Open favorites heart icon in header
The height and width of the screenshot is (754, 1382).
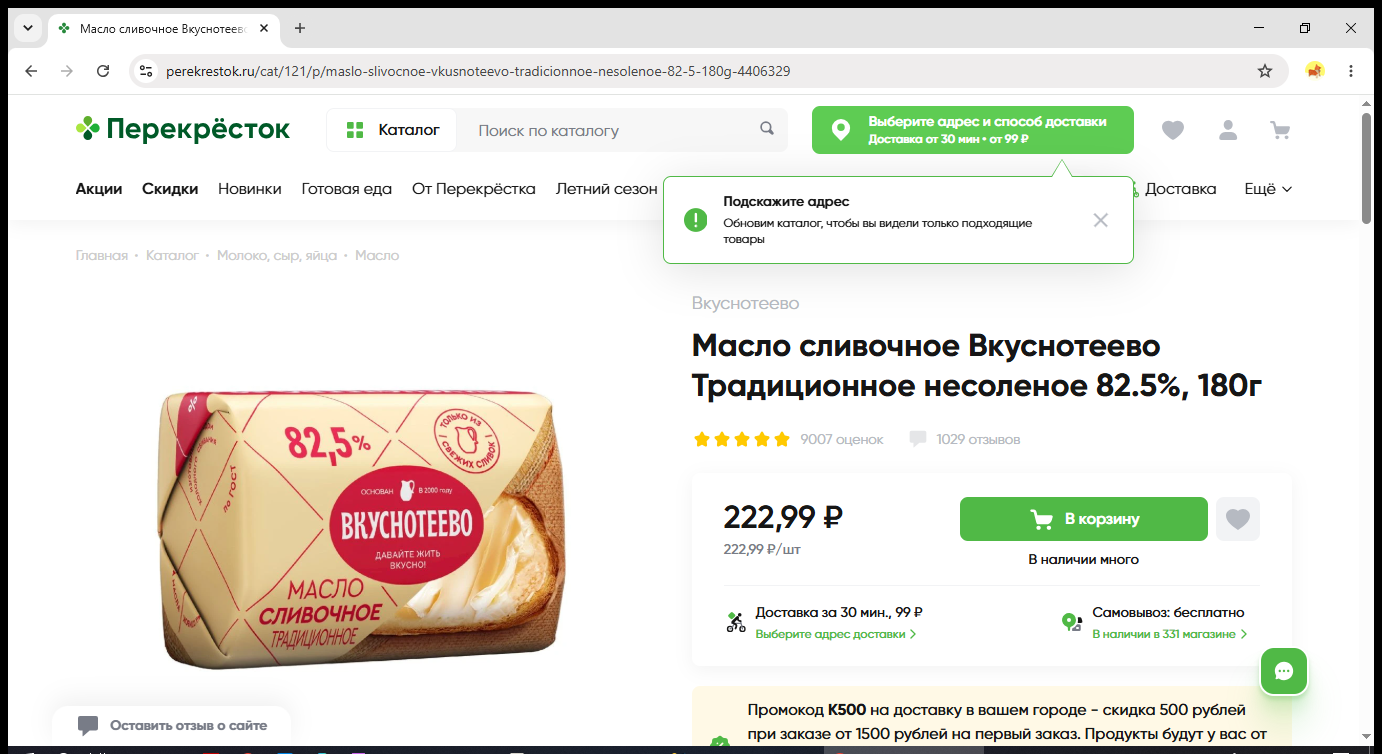tap(1173, 130)
